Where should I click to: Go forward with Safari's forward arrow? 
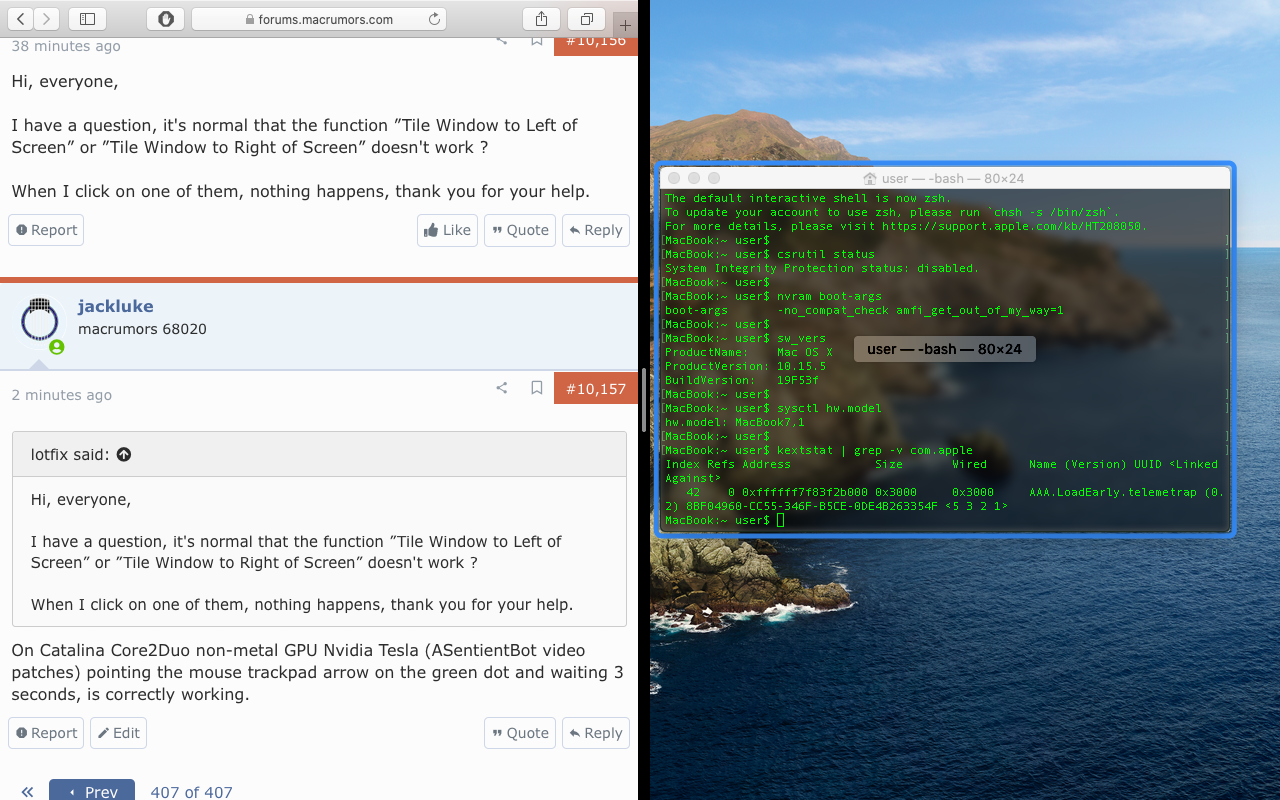[x=47, y=19]
